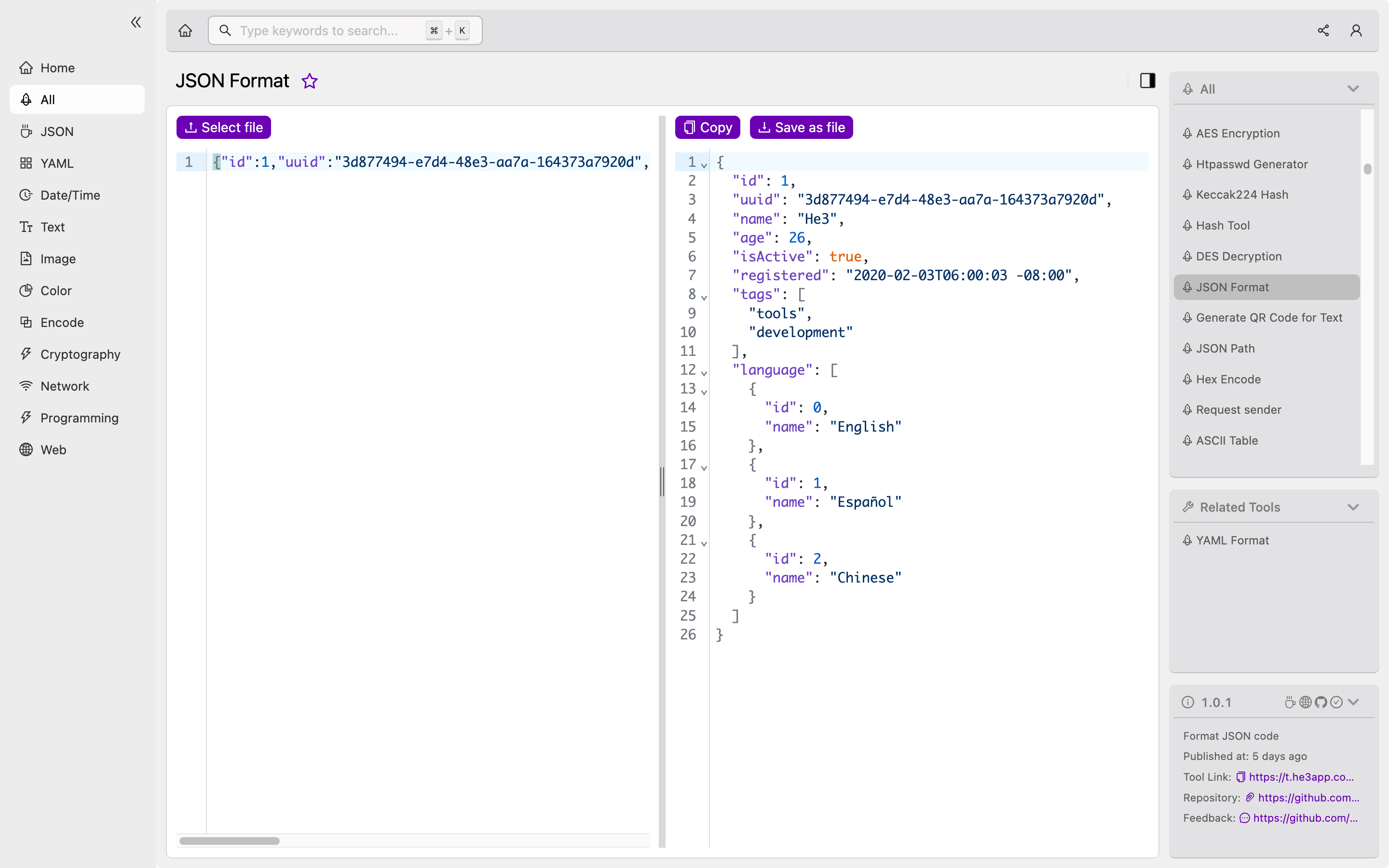This screenshot has width=1389, height=868.
Task: Click the sidebar collapse toggle arrow
Action: (x=135, y=22)
